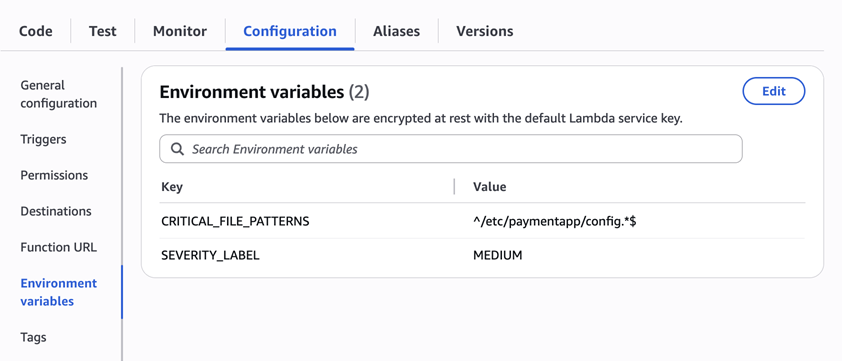
Task: Select the CRITICAL_FILE_PATTERNS key
Action: coord(235,221)
